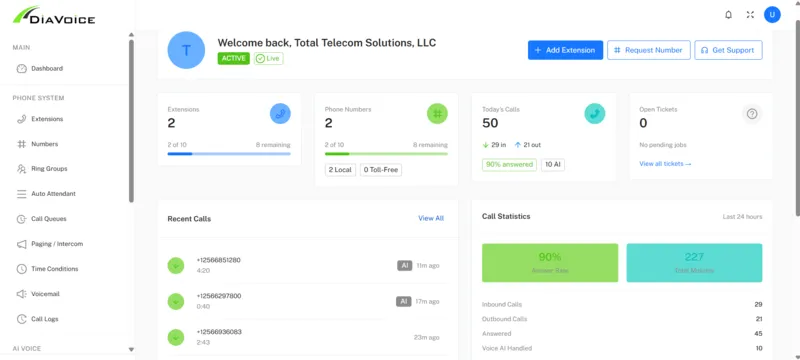Click the Inbound Calls statistics row
This screenshot has height=360, width=800.
(622, 304)
